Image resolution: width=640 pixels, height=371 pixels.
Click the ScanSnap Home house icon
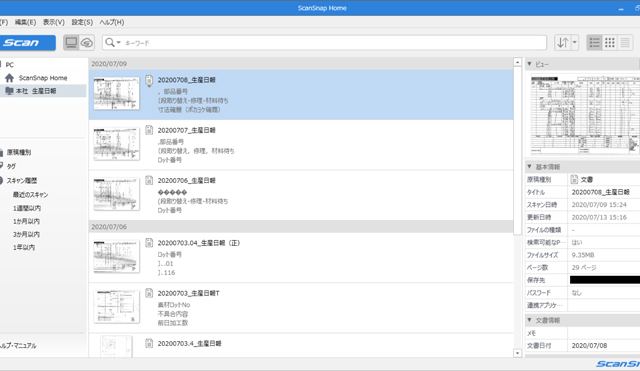point(9,78)
